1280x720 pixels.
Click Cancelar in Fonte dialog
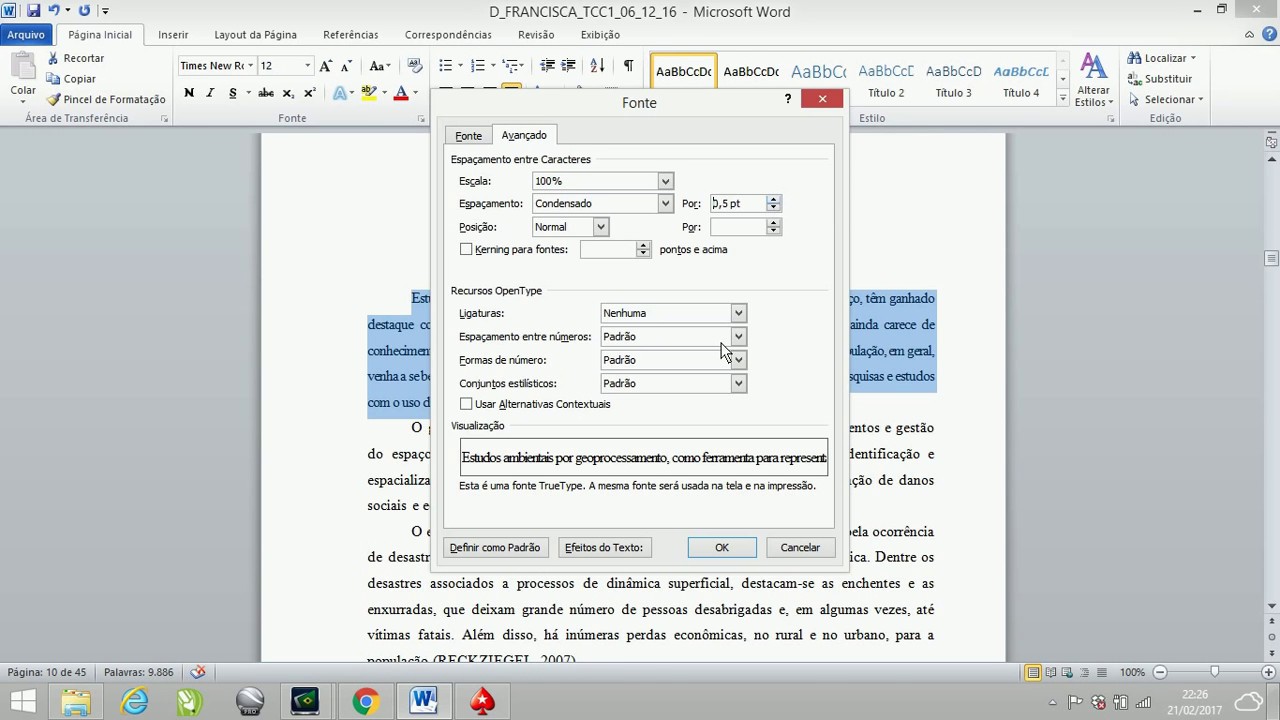[800, 547]
